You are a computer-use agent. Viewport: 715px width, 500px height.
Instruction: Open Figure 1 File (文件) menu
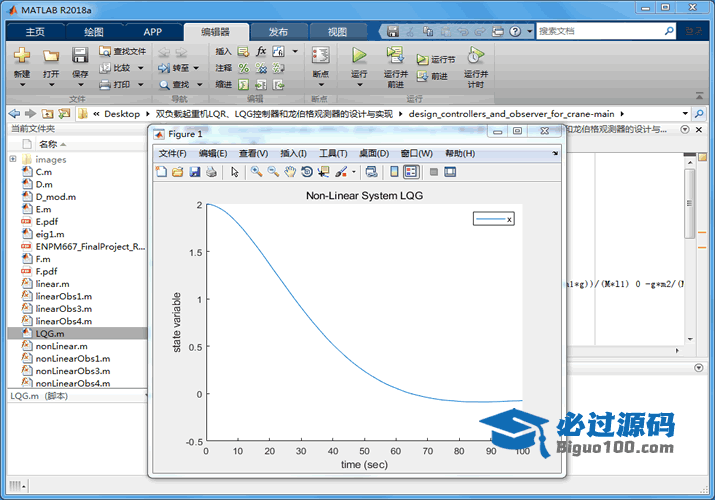coord(172,154)
